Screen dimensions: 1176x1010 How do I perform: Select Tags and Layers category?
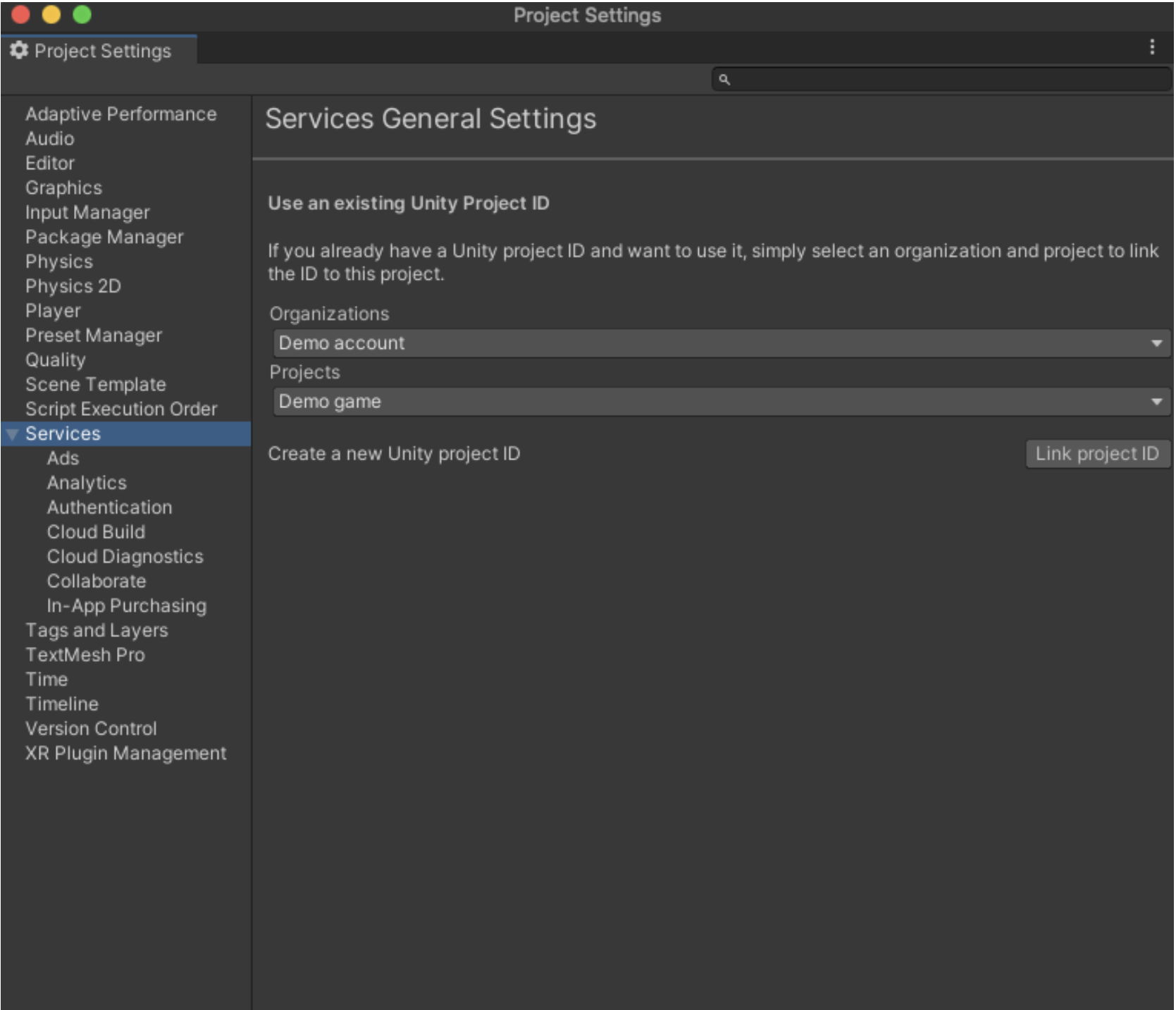tap(97, 631)
